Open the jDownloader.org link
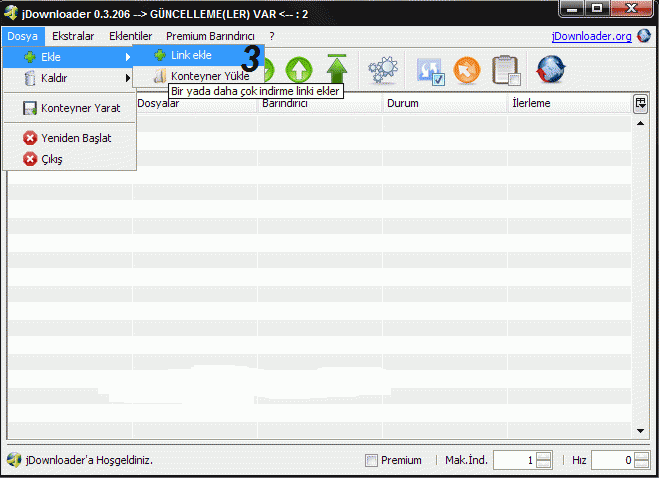 coord(591,36)
